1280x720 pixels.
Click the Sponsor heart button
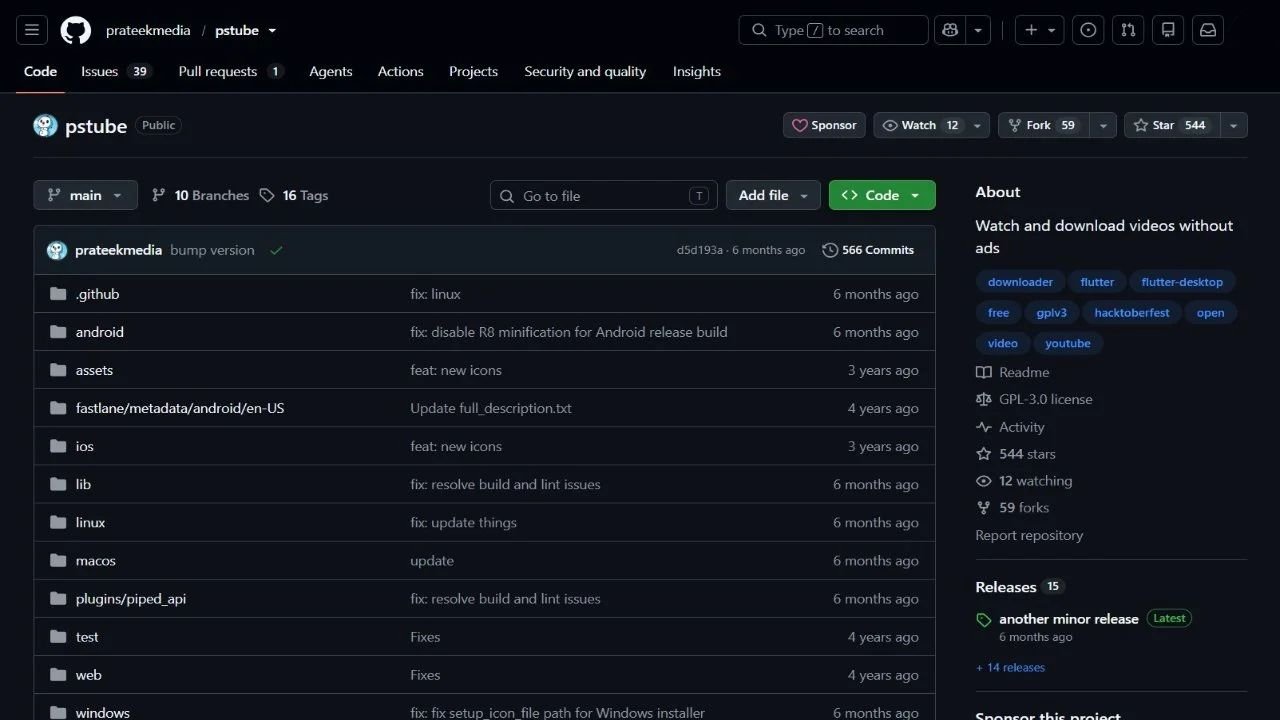(824, 125)
